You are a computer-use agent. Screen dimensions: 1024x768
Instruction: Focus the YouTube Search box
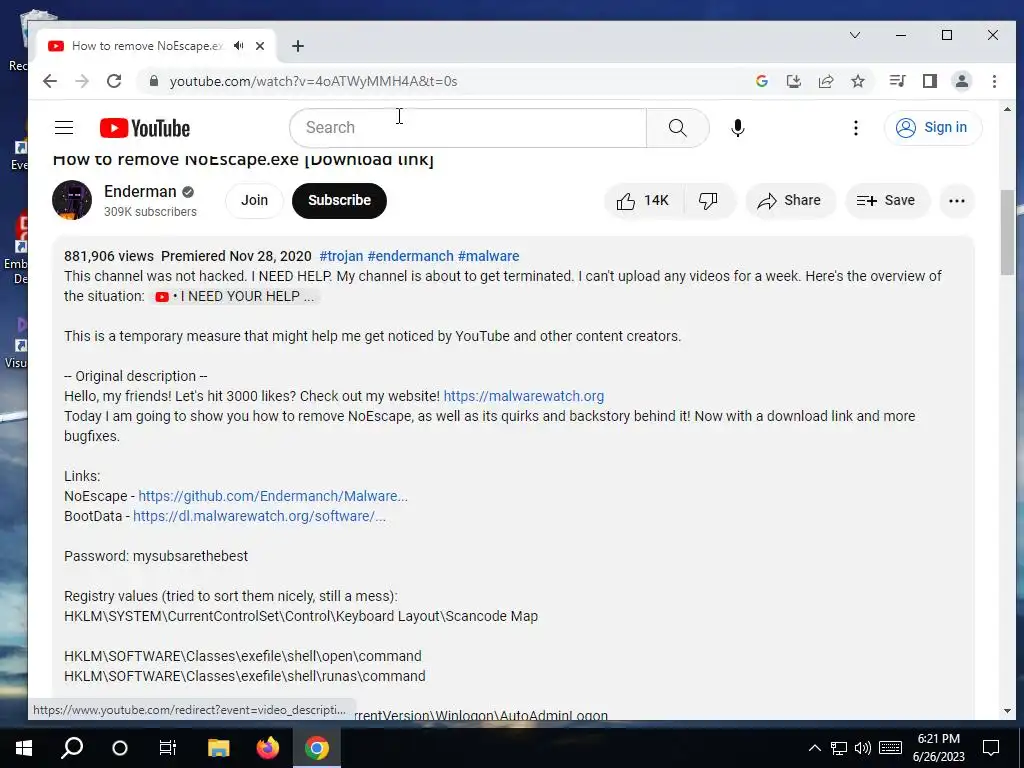(468, 128)
